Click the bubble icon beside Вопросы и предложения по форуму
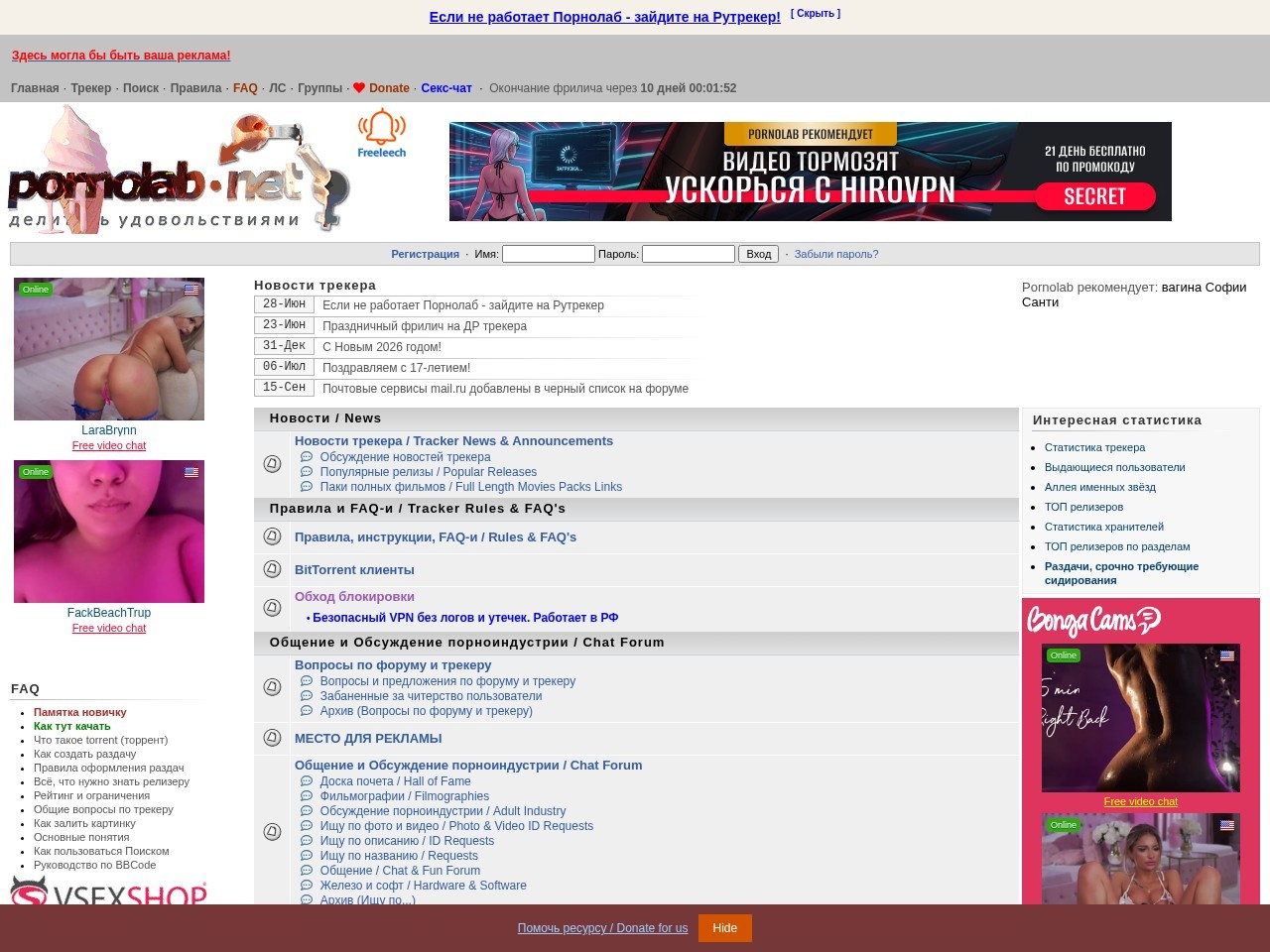 coord(307,681)
